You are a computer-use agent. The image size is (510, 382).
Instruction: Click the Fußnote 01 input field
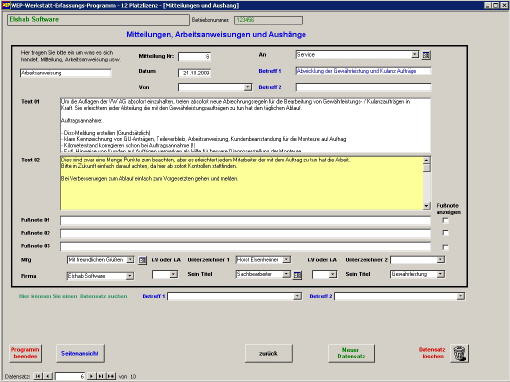[245, 220]
